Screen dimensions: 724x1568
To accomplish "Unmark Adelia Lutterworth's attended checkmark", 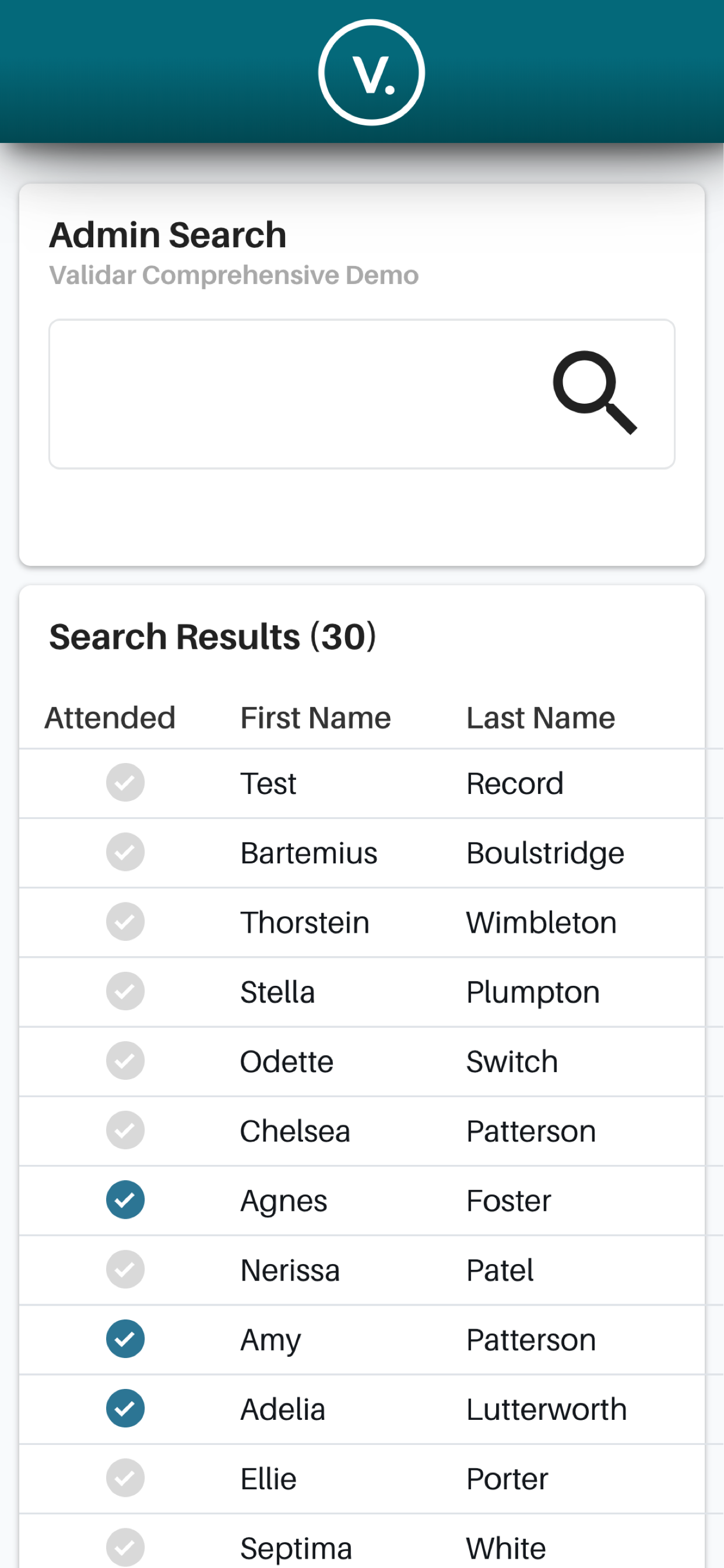I will (125, 1408).
